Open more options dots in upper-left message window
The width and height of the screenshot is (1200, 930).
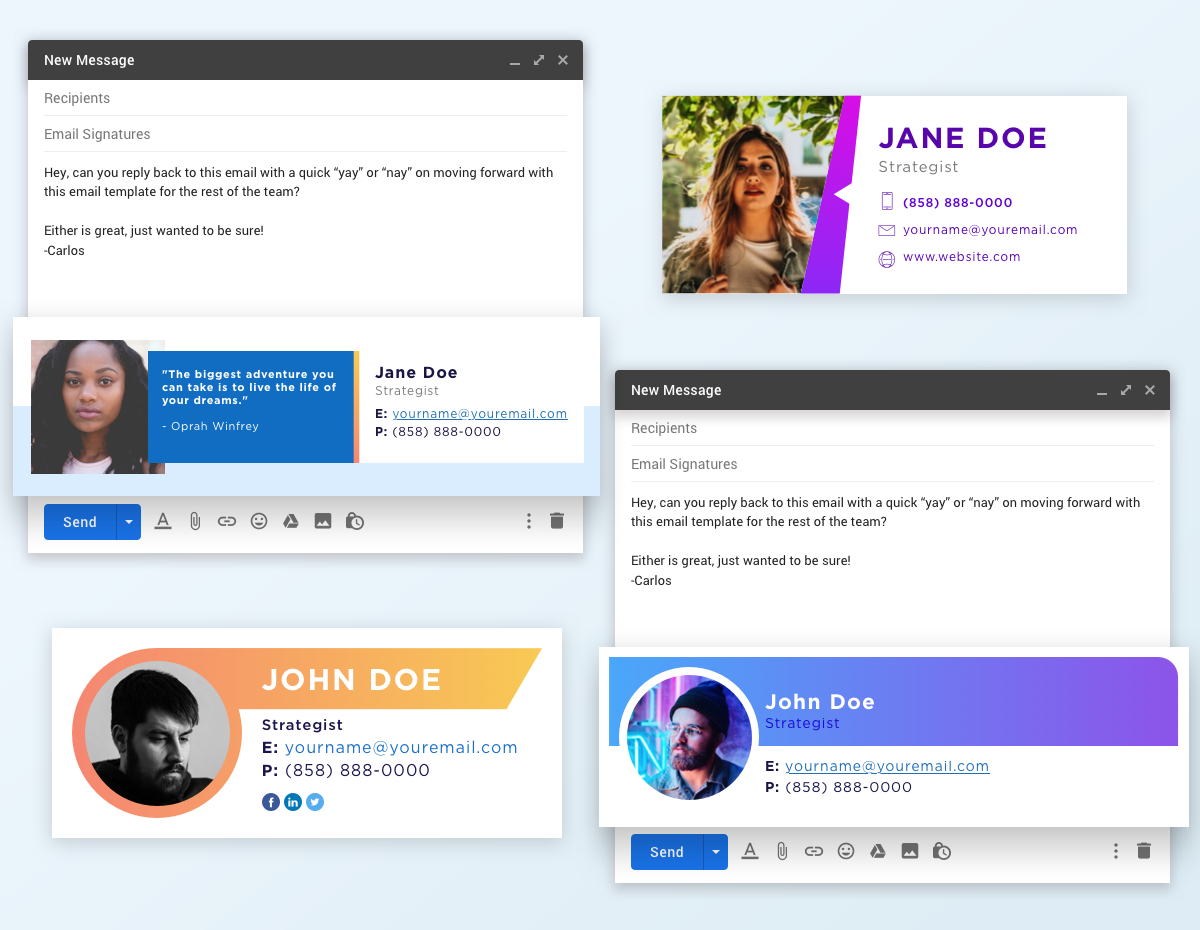pyautogui.click(x=529, y=521)
